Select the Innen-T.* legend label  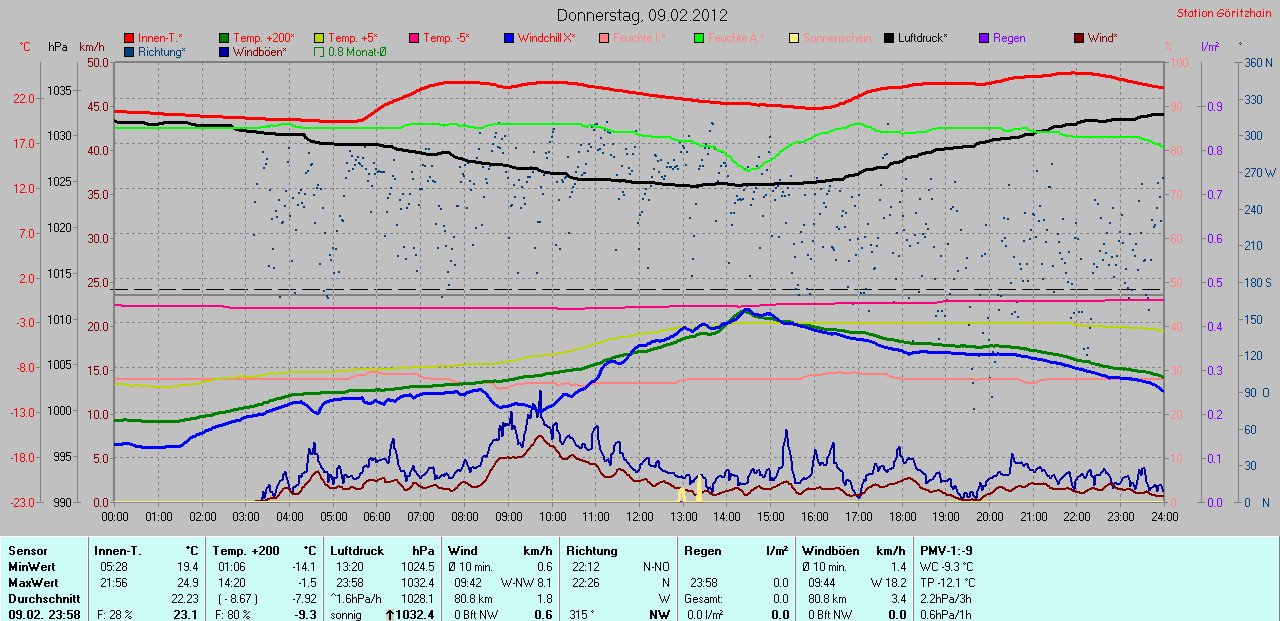160,38
